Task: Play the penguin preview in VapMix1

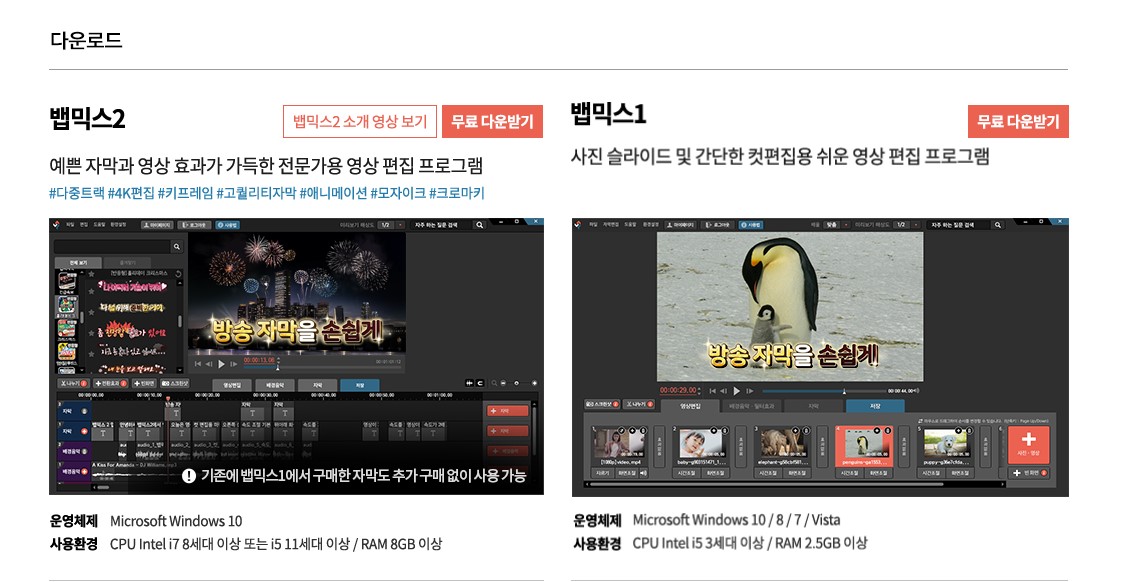Action: pyautogui.click(x=736, y=390)
